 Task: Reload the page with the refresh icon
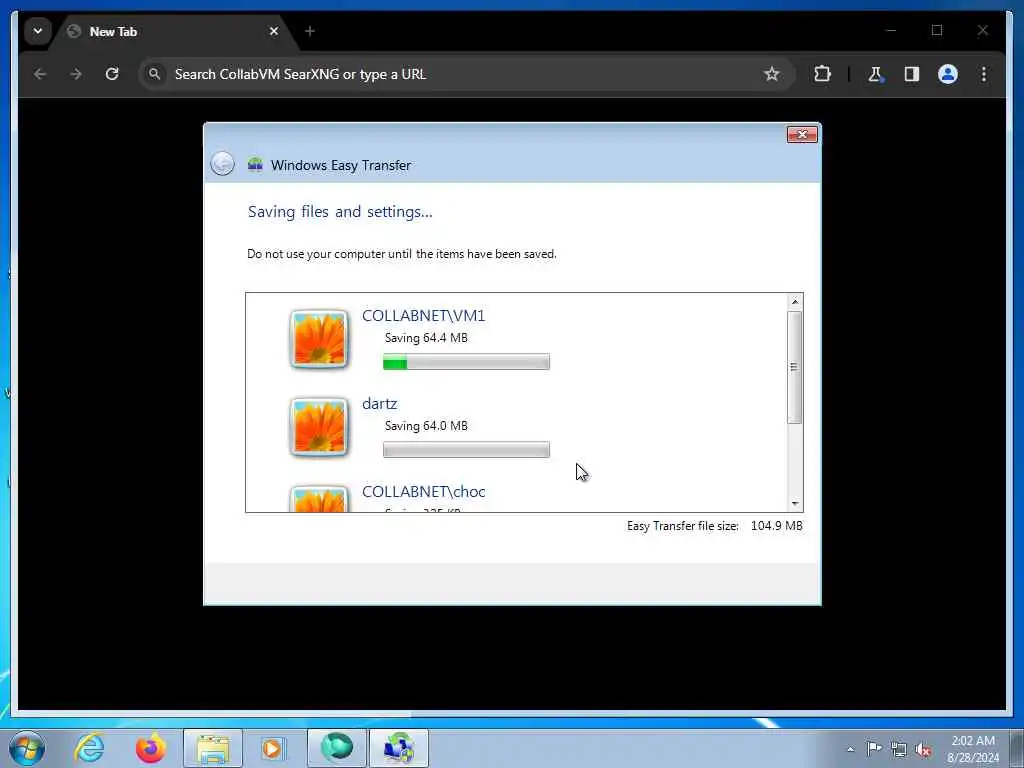[112, 74]
